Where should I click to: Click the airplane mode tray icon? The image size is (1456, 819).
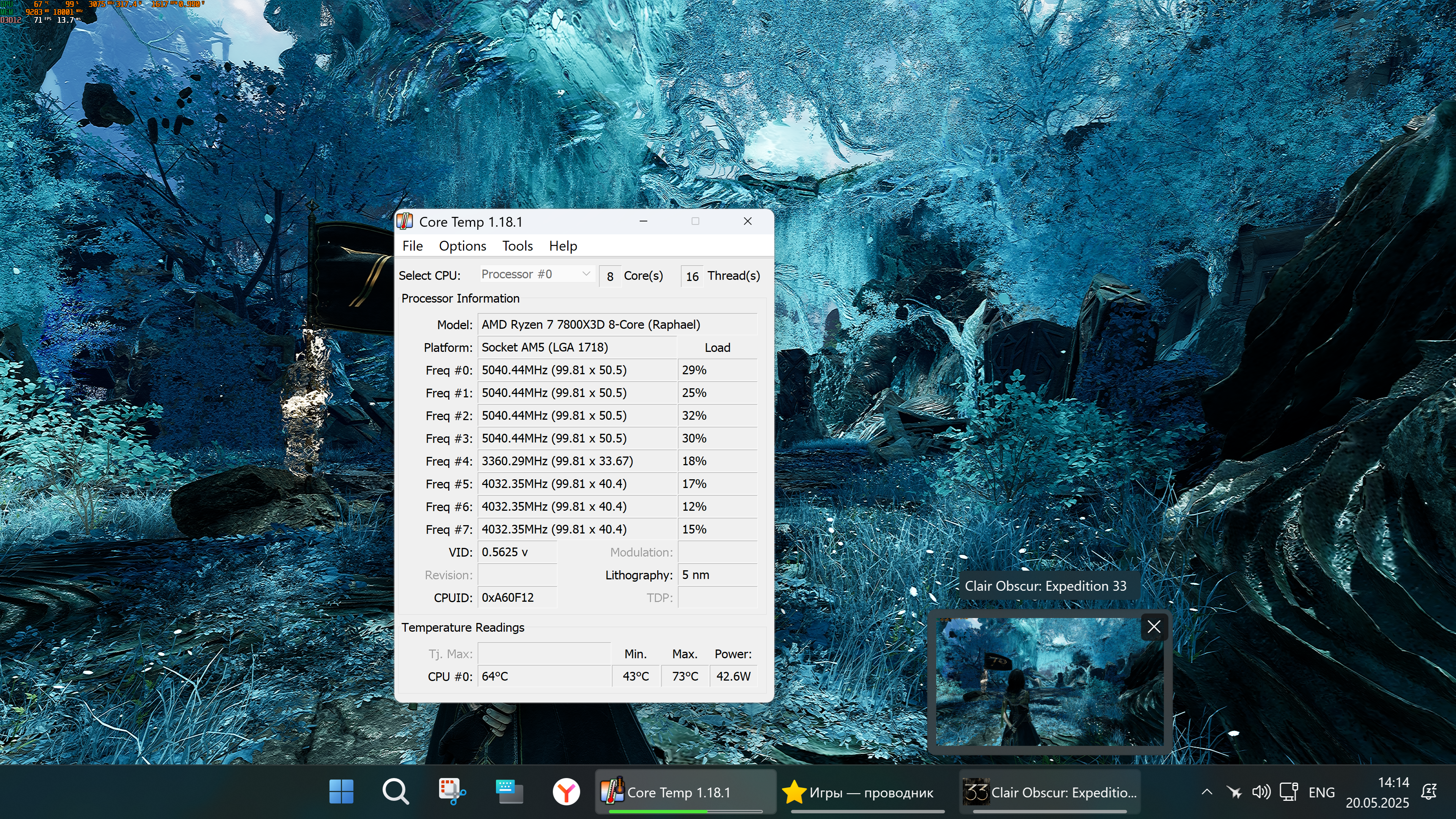[x=1234, y=792]
